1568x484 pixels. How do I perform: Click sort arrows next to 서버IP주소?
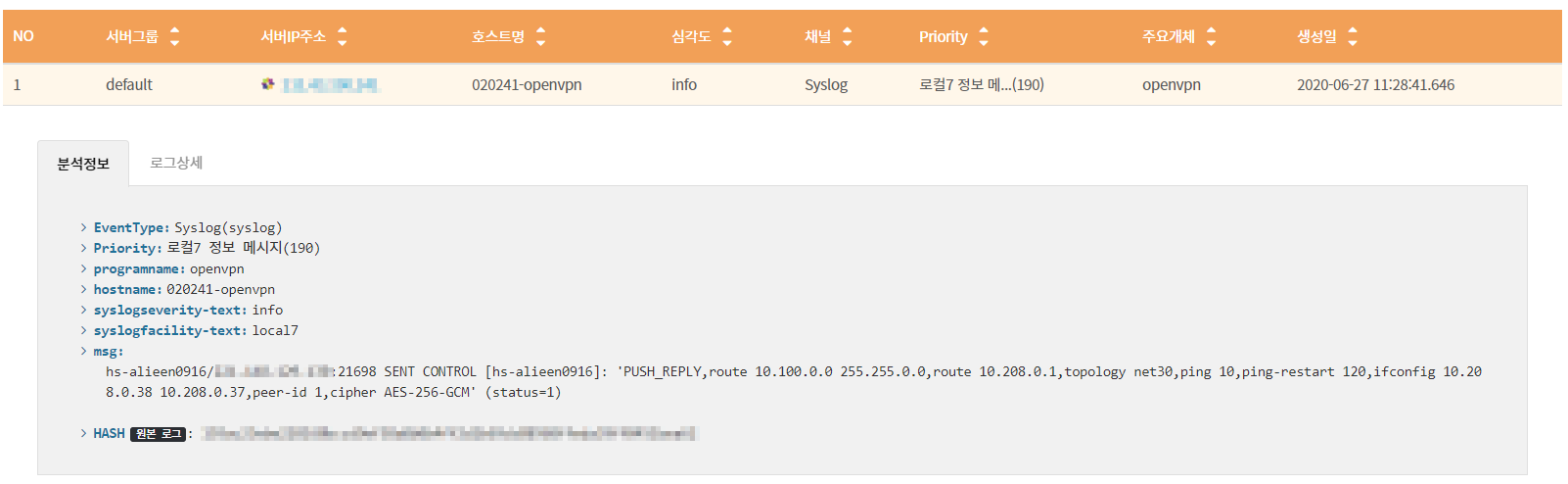[342, 36]
